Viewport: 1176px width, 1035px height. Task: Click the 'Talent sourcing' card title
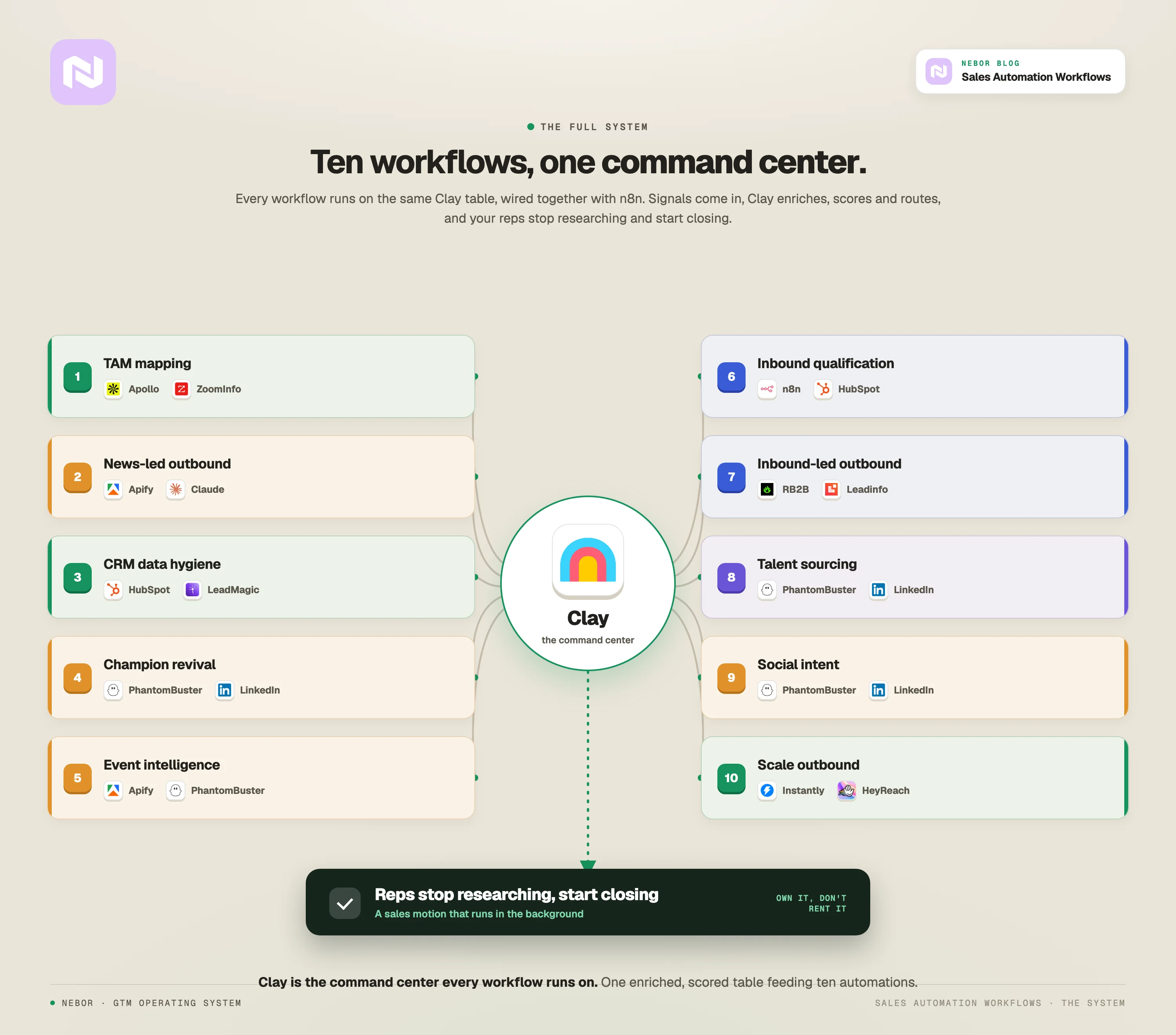pos(807,565)
